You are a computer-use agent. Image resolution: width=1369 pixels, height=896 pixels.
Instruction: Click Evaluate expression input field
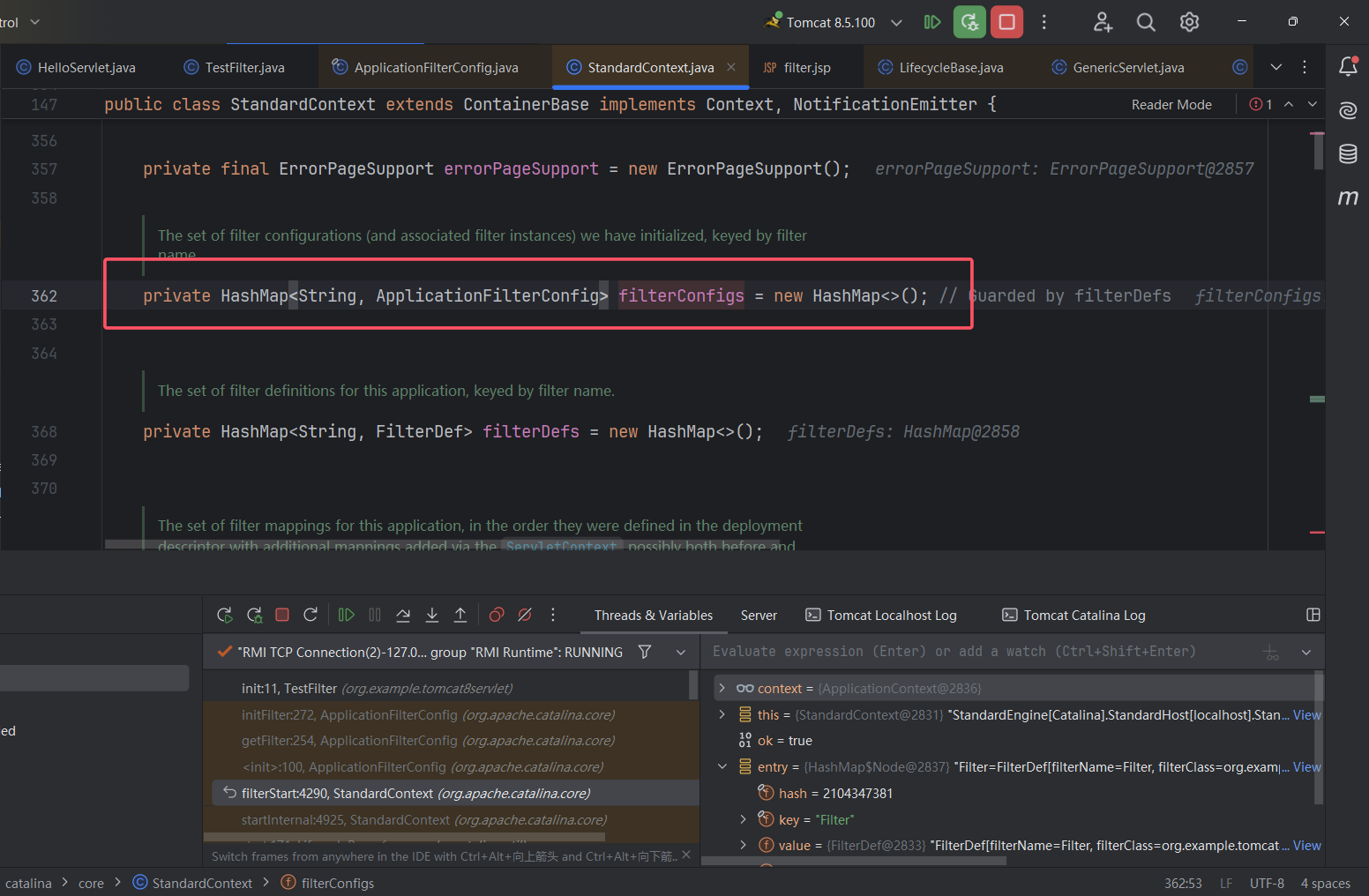coord(979,652)
